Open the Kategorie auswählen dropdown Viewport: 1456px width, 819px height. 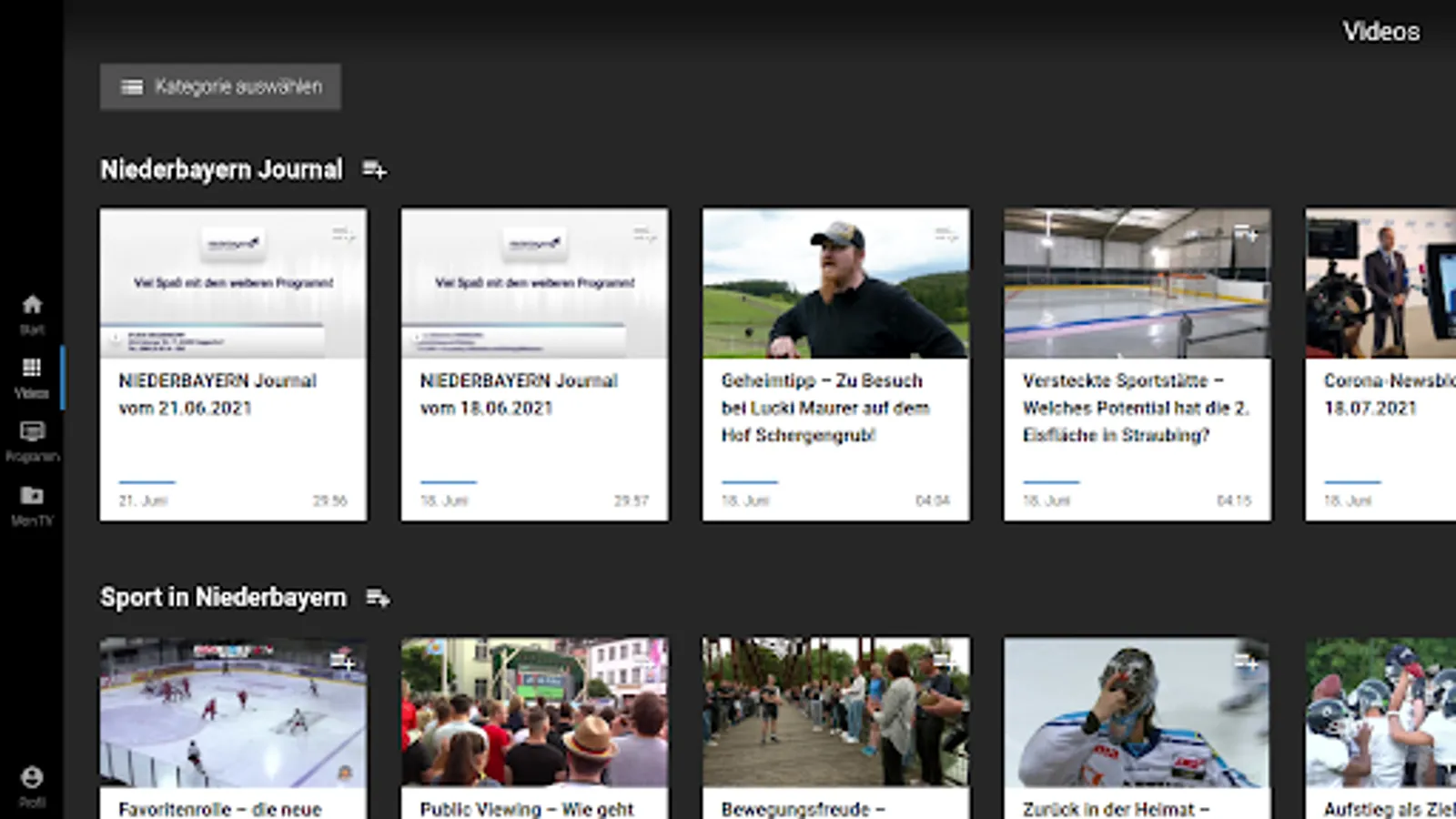(x=220, y=86)
